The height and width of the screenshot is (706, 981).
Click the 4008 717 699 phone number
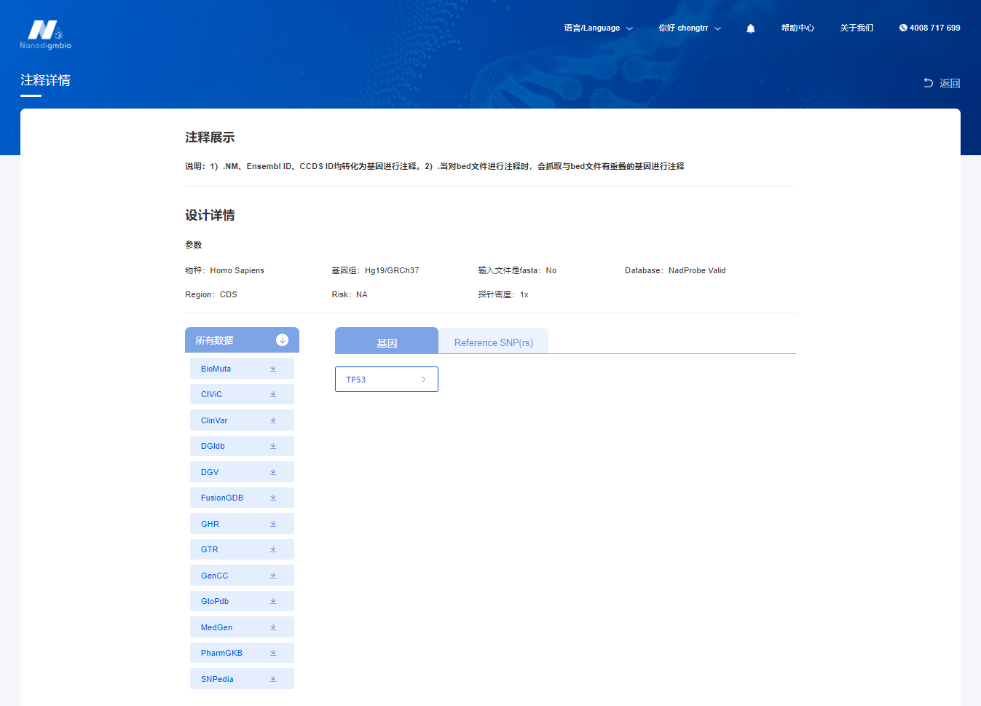929,28
